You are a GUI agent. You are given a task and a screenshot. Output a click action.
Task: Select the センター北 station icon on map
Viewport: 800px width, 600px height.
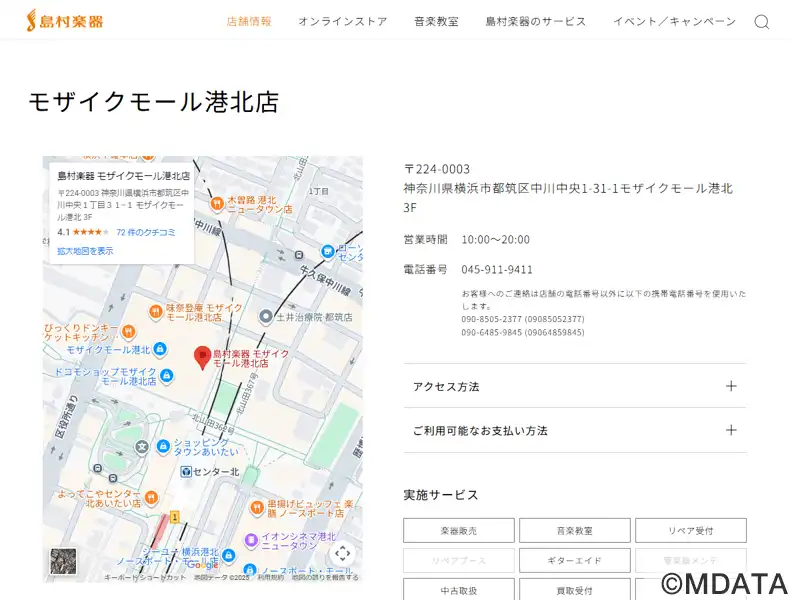186,471
